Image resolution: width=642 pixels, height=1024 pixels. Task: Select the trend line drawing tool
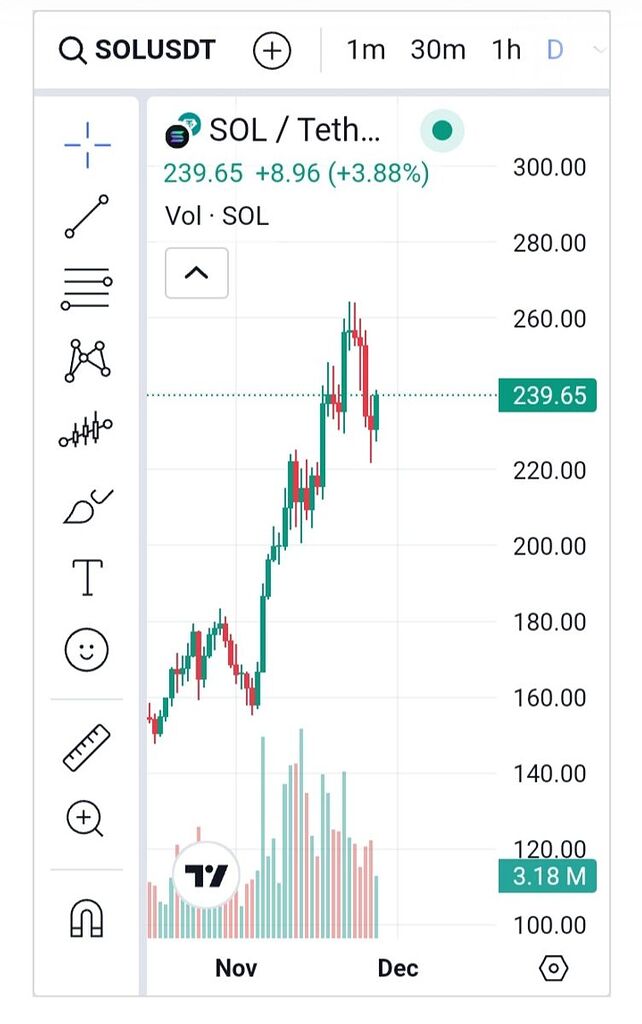[x=87, y=216]
